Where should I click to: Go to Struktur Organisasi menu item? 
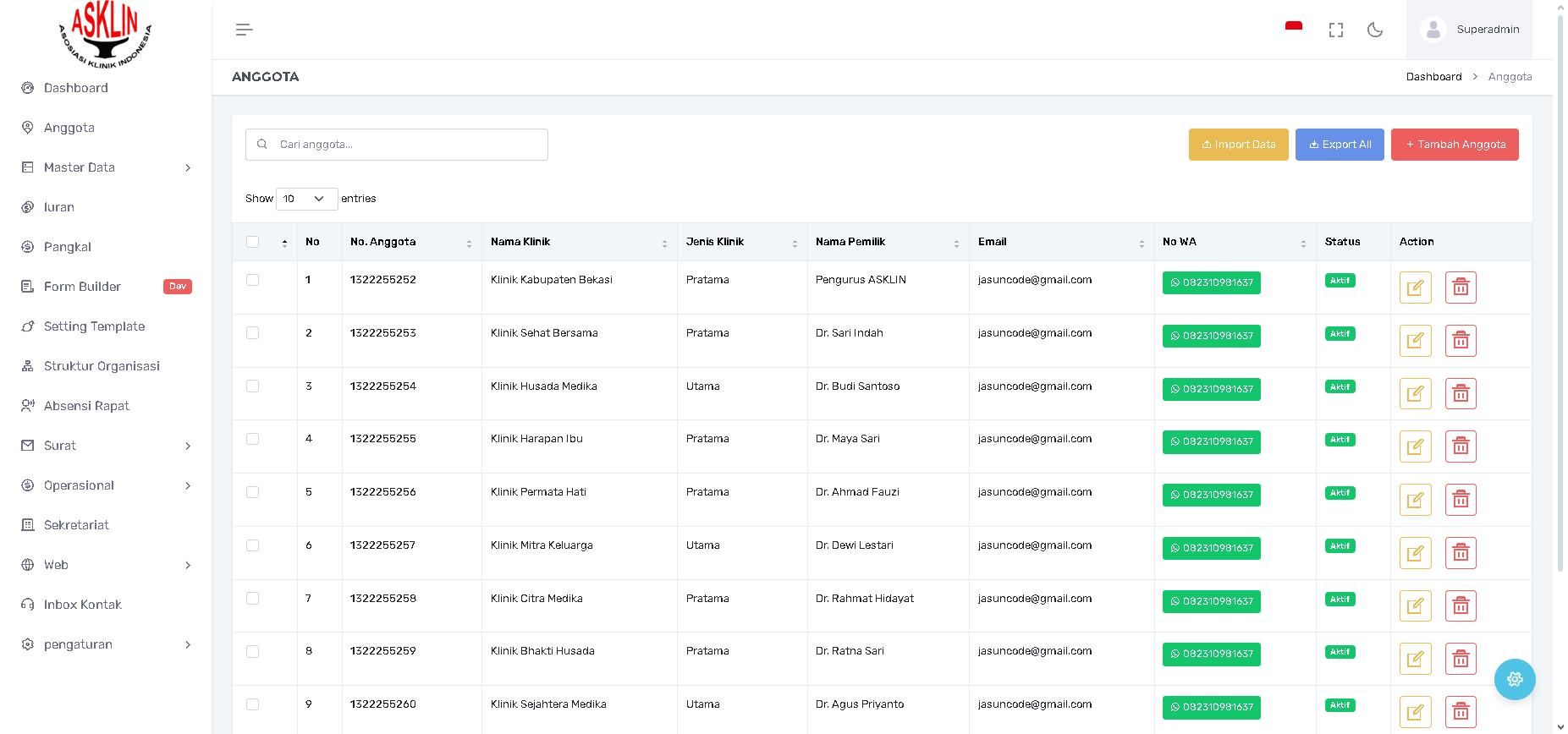102,366
